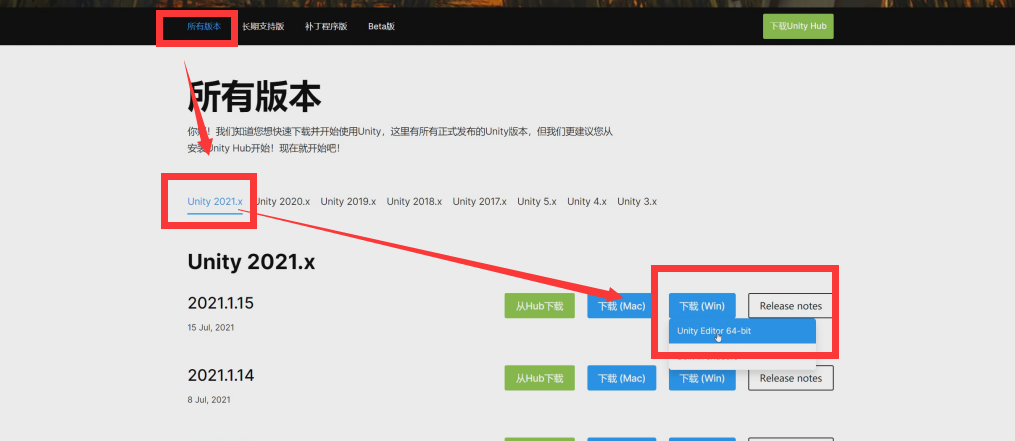Click 从Hub下载 for version 2021.1.14

pos(539,378)
